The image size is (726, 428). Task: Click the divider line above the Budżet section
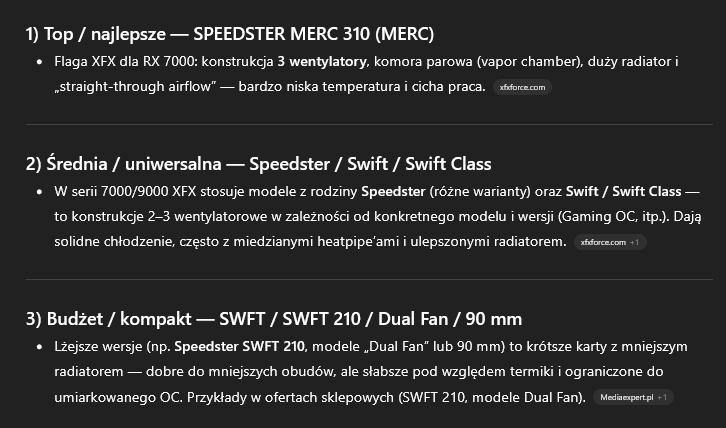(x=362, y=279)
